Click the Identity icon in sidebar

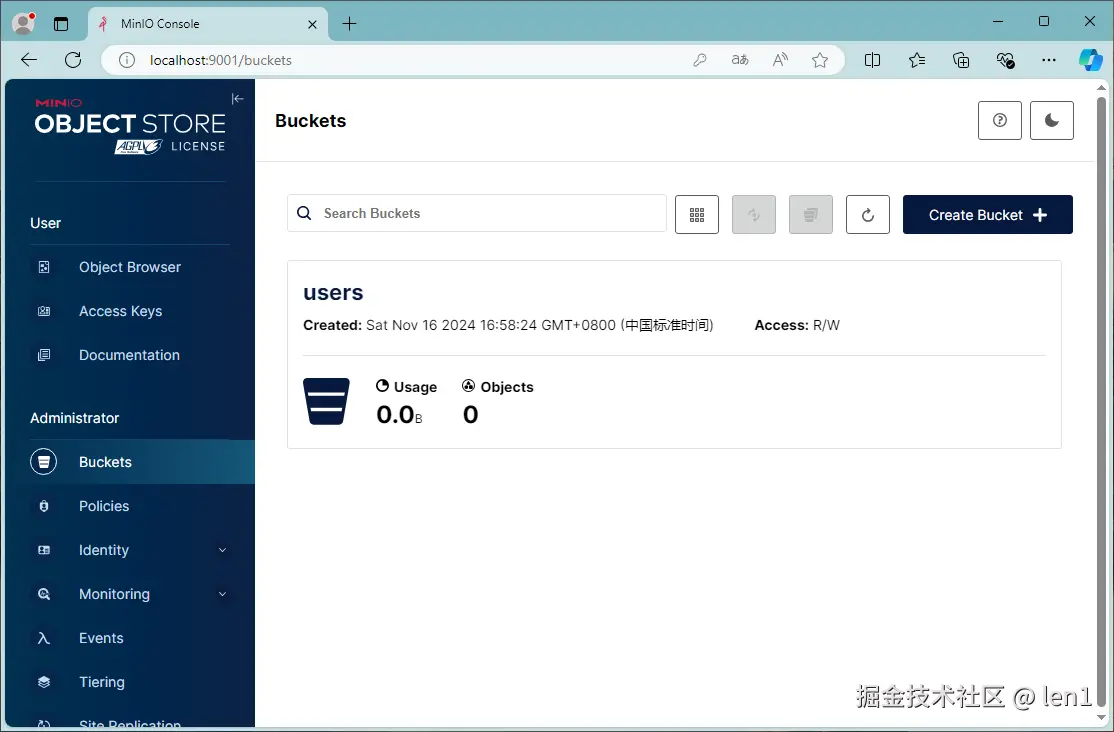click(44, 550)
